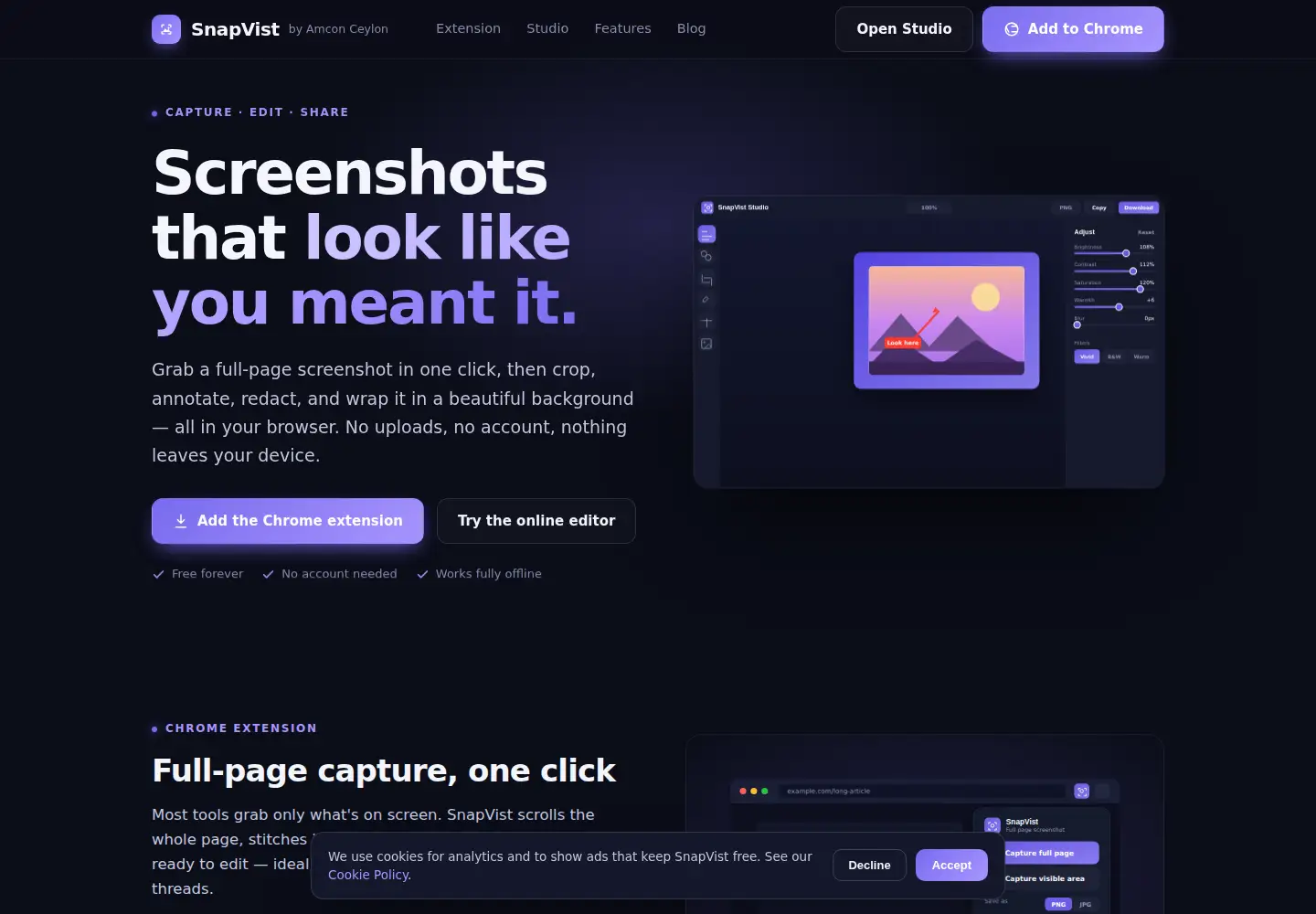Viewport: 1316px width, 914px height.
Task: Click Copy in the Studio preview top bar
Action: pyautogui.click(x=1099, y=207)
